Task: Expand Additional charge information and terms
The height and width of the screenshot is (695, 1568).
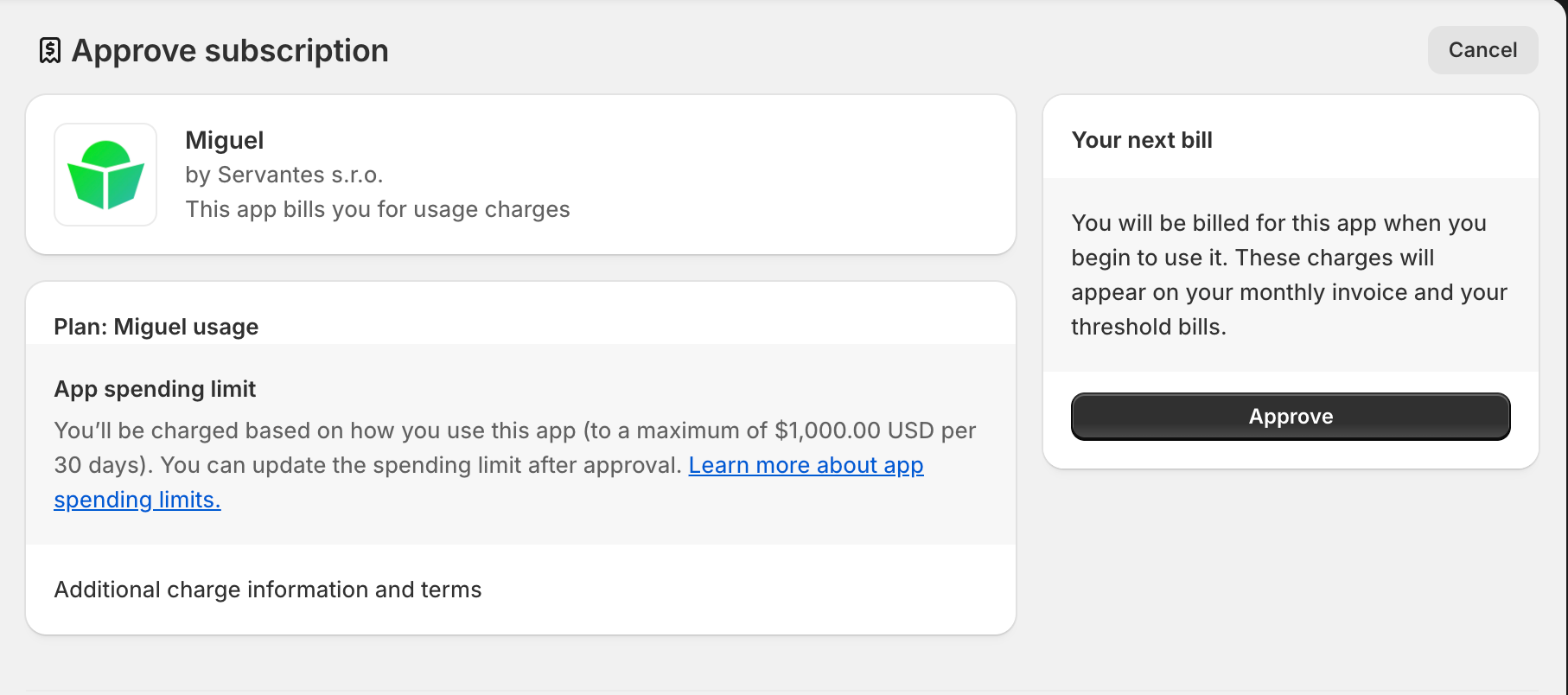Action: (x=268, y=590)
